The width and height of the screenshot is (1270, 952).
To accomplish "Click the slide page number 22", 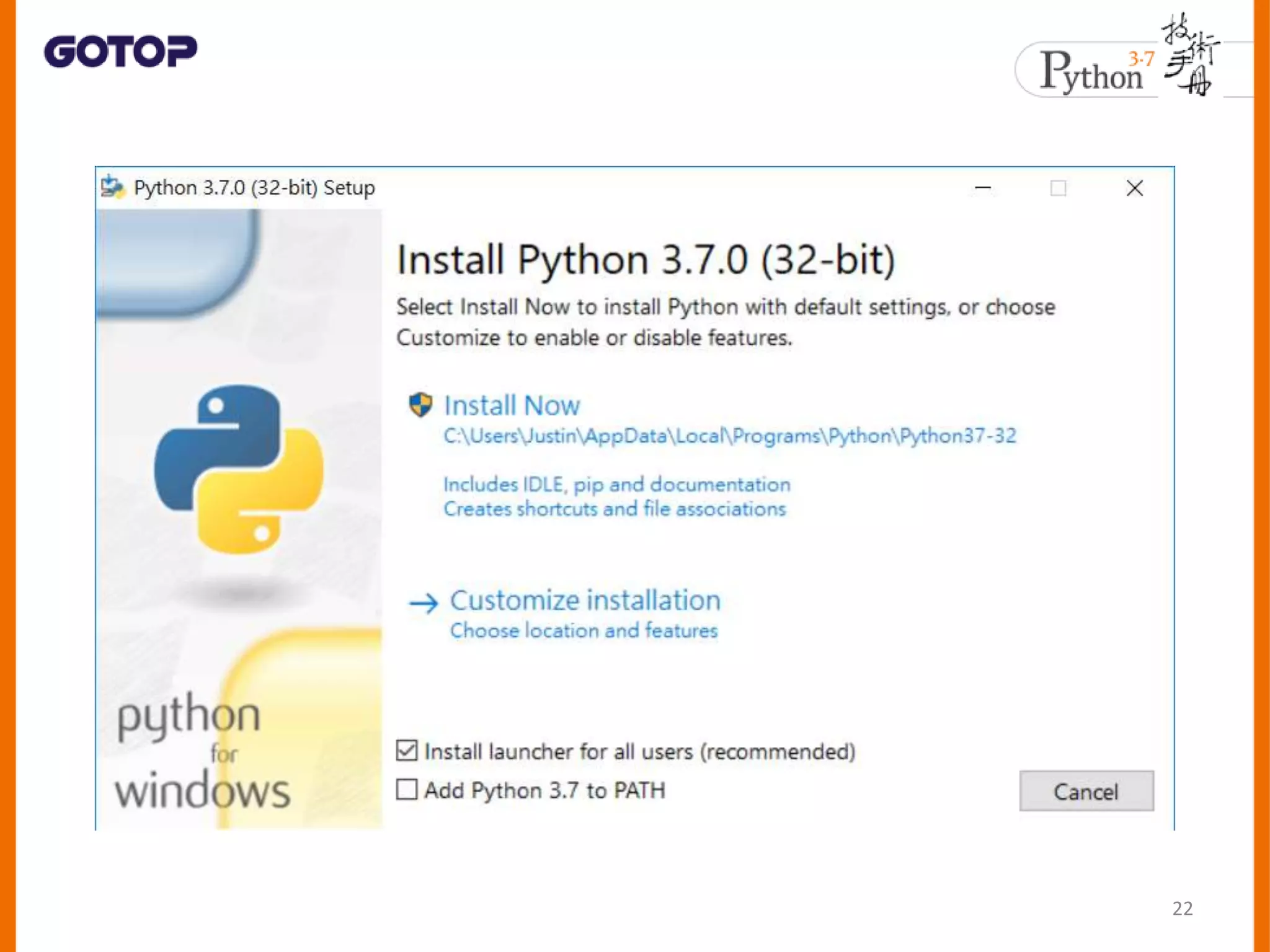I will click(1182, 908).
